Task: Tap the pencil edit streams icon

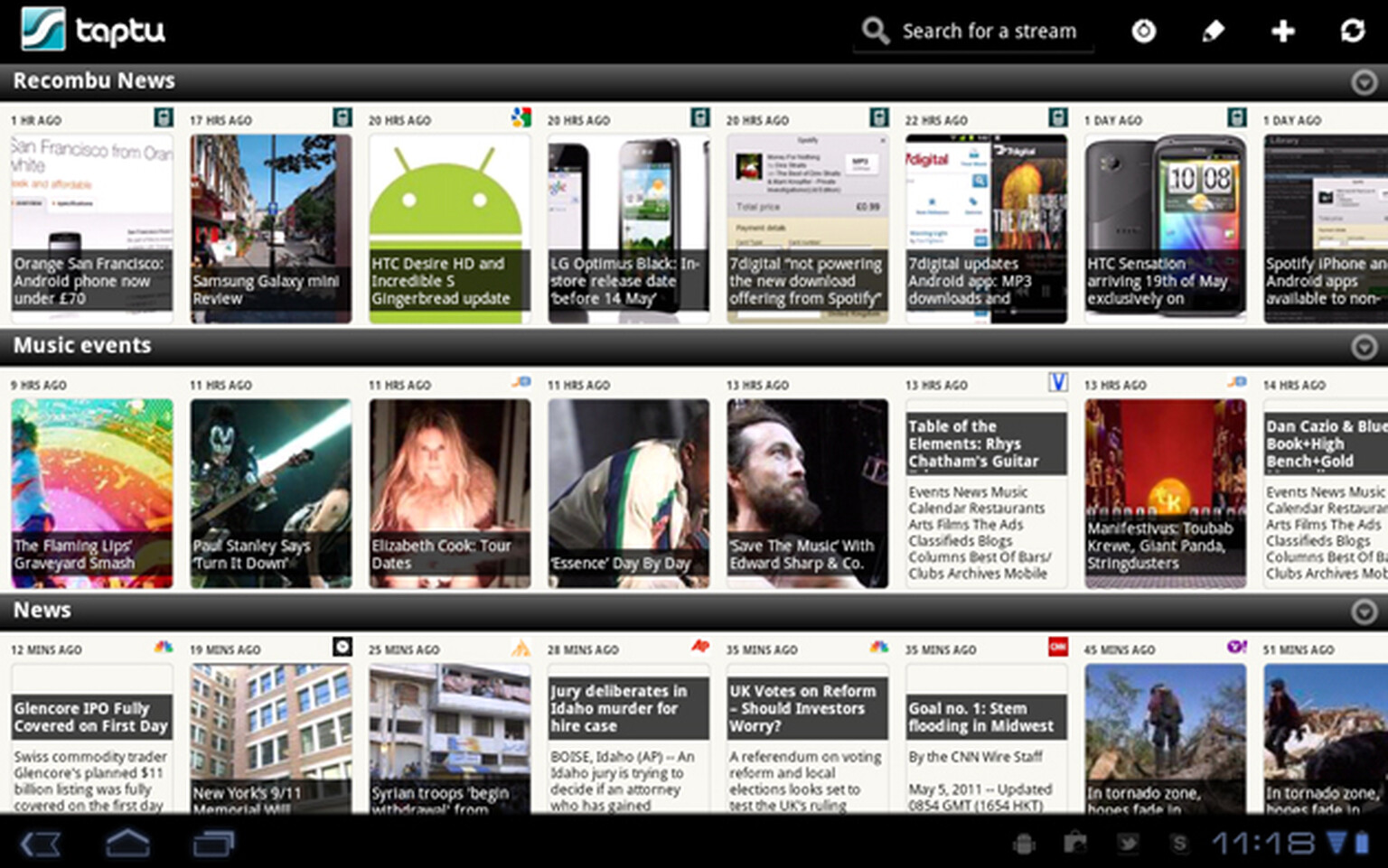Action: 1214,32
